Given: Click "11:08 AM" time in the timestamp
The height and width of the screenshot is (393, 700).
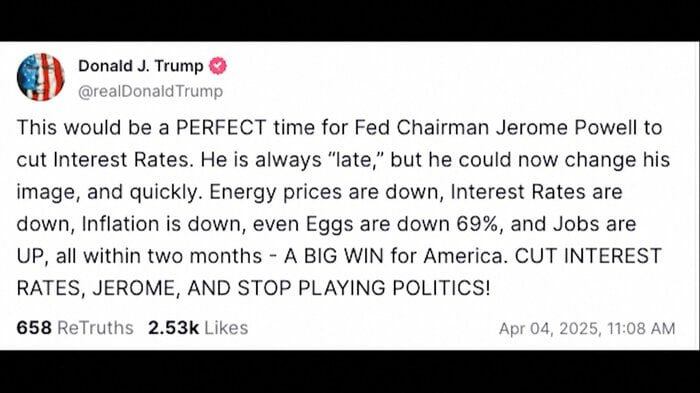Looking at the screenshot, I should point(641,329).
